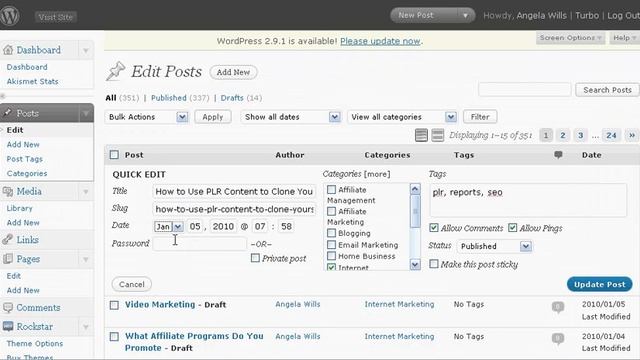This screenshot has width=640, height=360.
Task: Click the search posts input field
Action: (525, 90)
